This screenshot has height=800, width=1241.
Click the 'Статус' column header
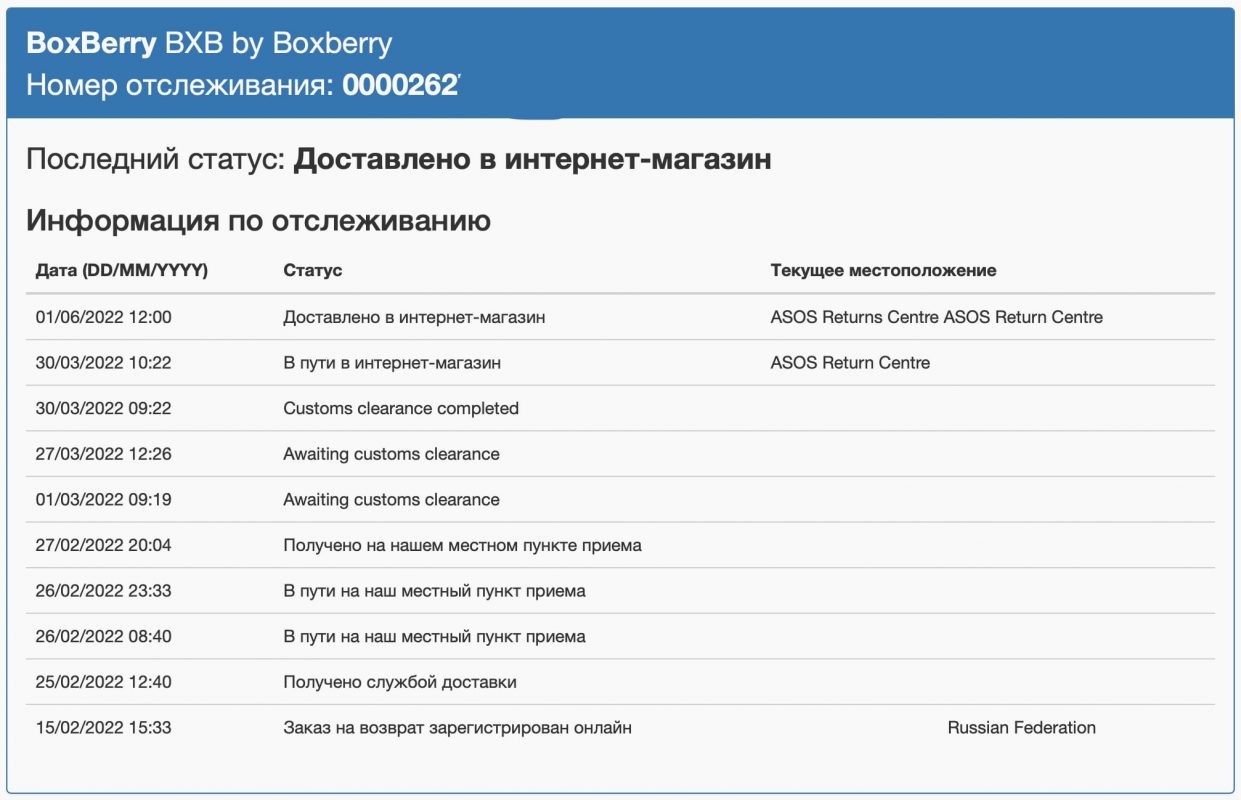312,270
